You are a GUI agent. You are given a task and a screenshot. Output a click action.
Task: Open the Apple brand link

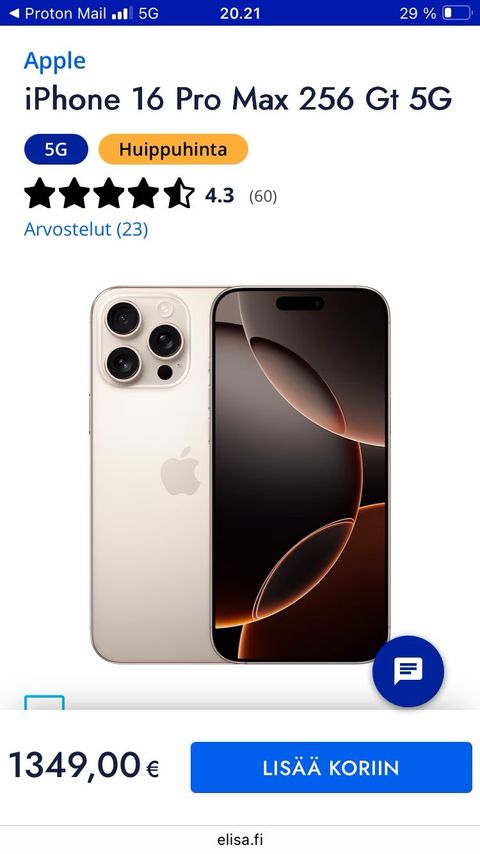(x=54, y=61)
